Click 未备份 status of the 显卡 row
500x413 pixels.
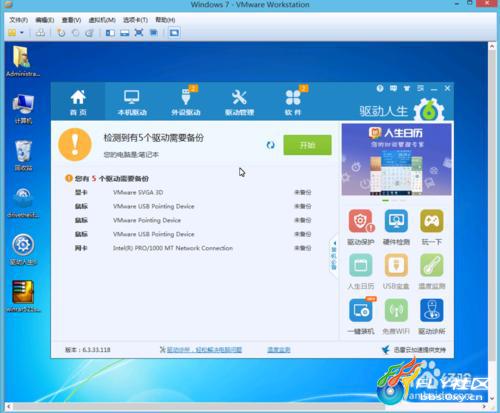coord(302,192)
